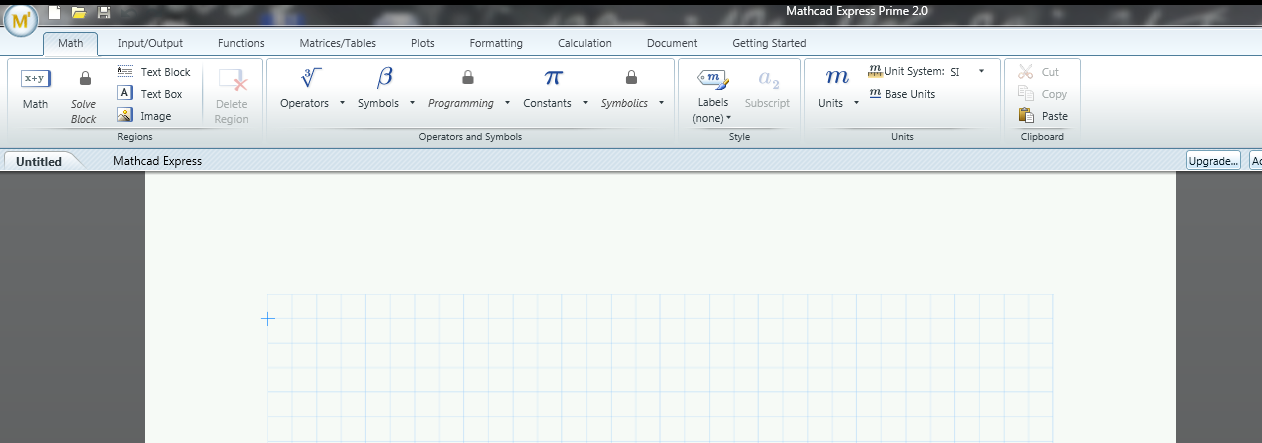Open the Operators root symbol icon

tap(311, 78)
